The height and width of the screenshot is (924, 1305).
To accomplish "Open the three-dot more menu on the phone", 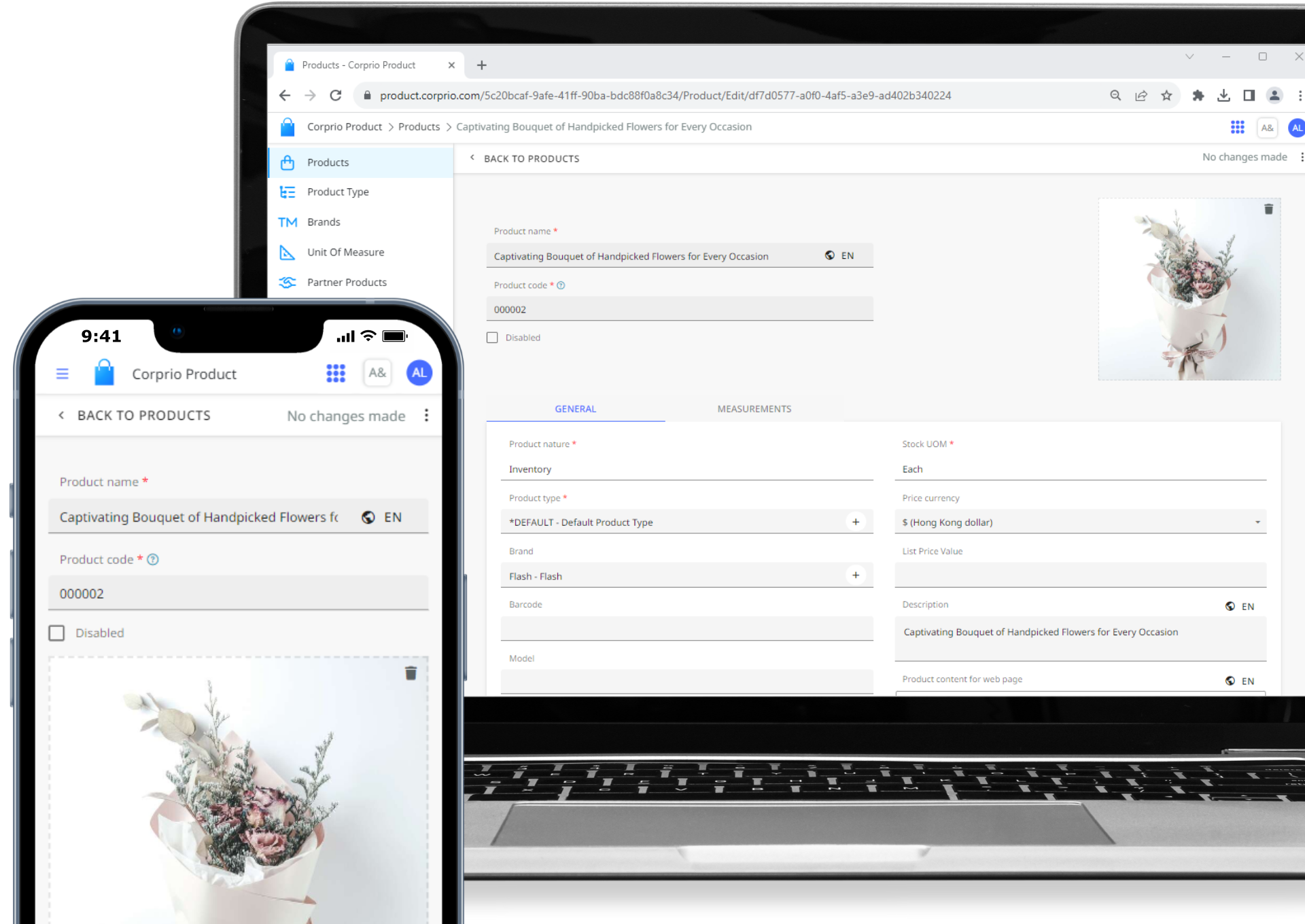I will [427, 415].
